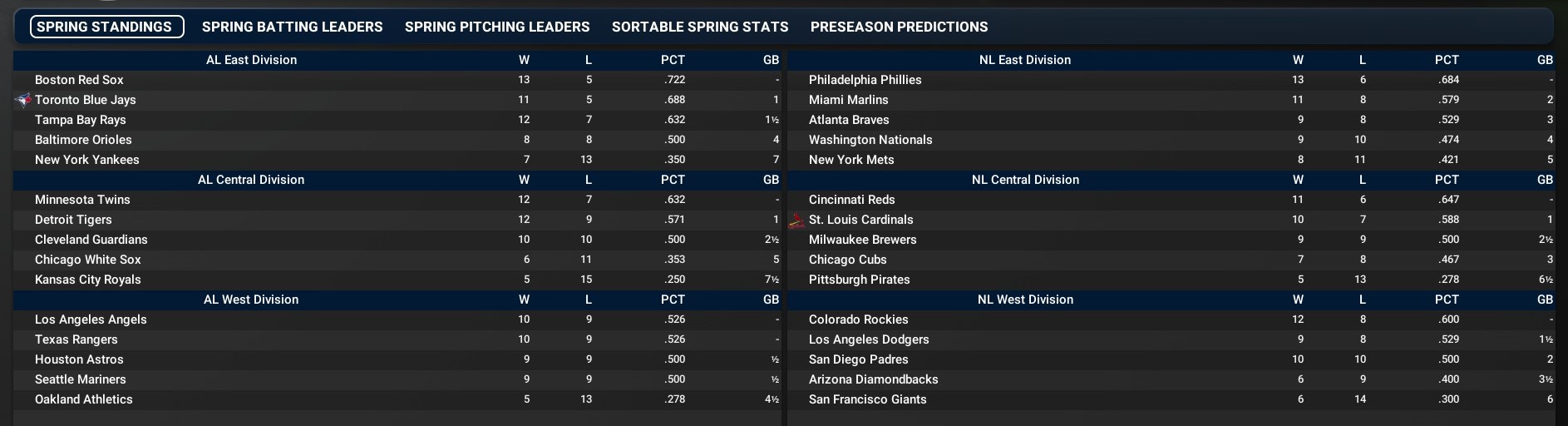Viewport: 1568px width, 426px height.
Task: Open the Spring Pitching Leaders tab
Action: [x=497, y=27]
